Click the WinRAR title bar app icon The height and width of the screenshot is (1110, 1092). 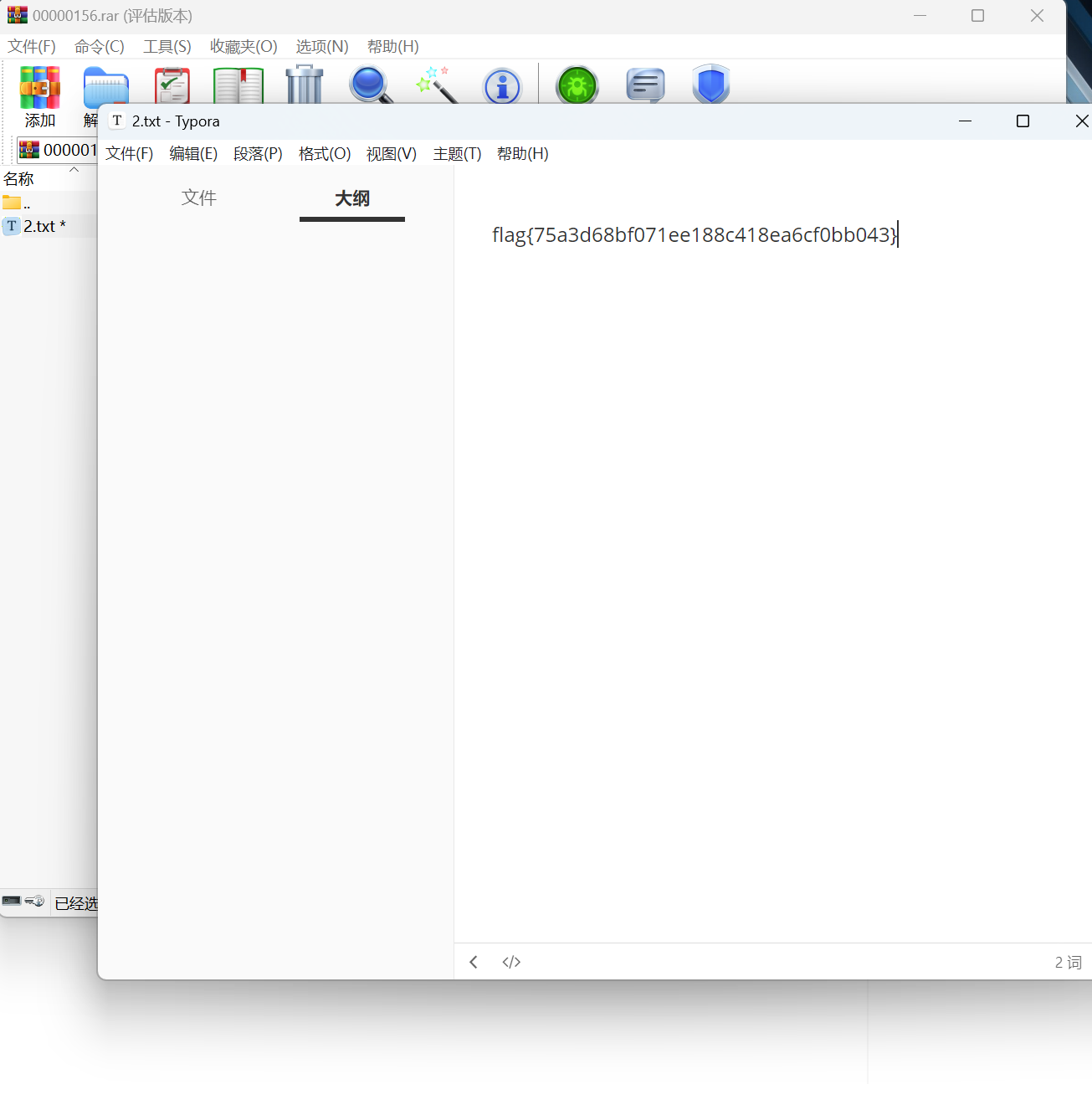[17, 15]
